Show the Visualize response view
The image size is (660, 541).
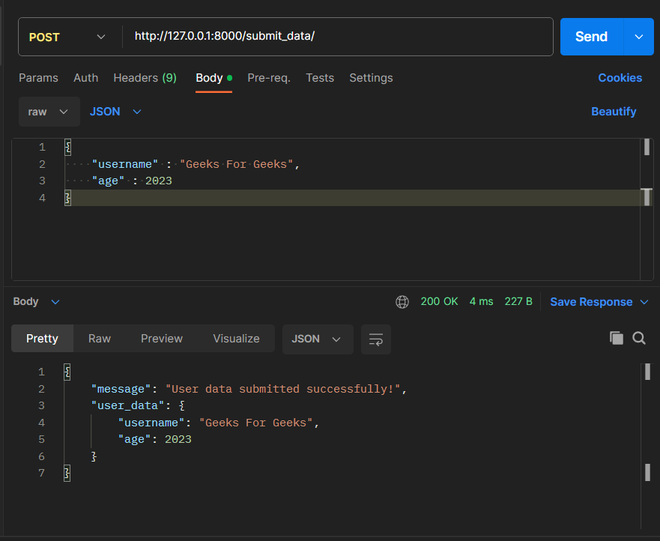pos(236,339)
